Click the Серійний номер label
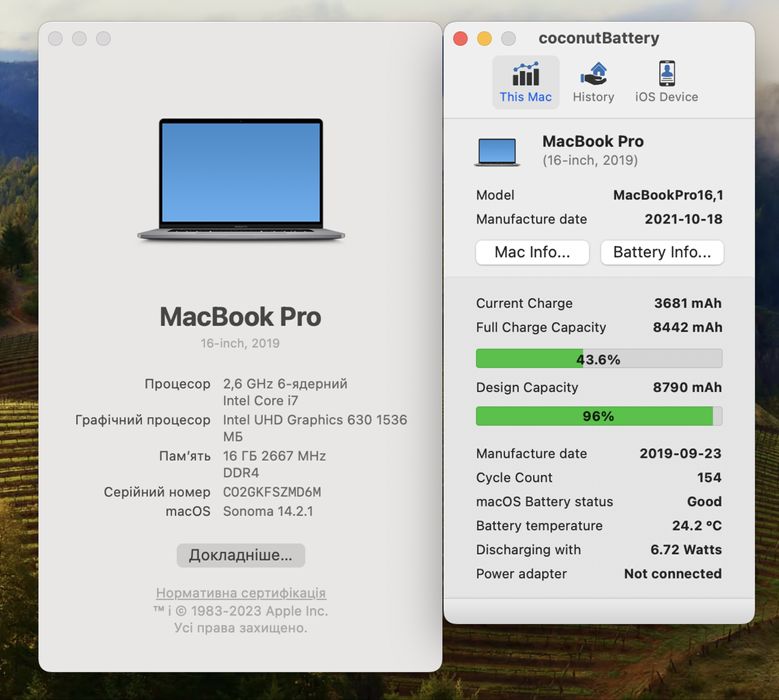Screen dimensions: 779x700 click(157, 492)
